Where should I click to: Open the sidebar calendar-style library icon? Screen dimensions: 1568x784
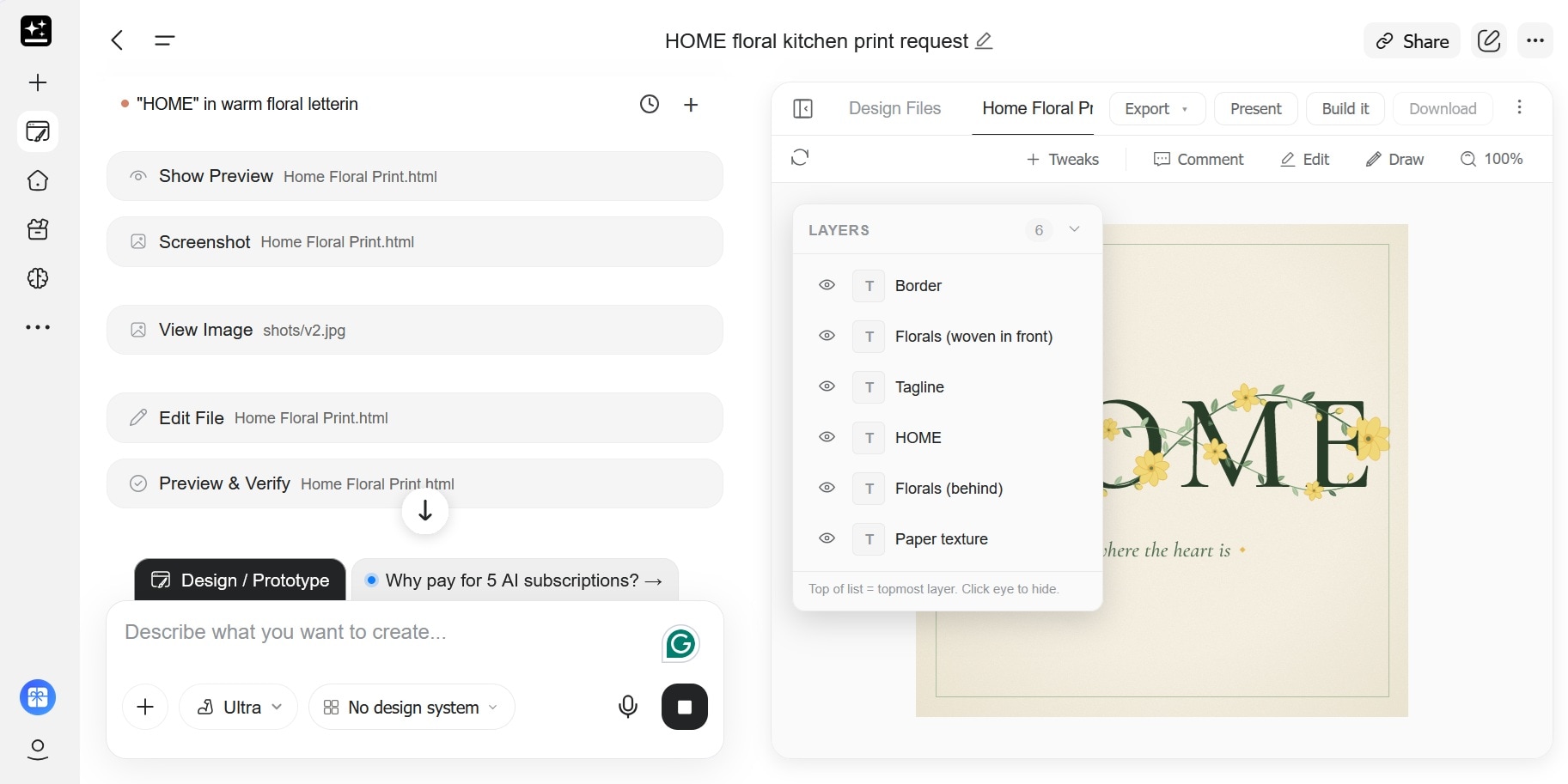[38, 229]
